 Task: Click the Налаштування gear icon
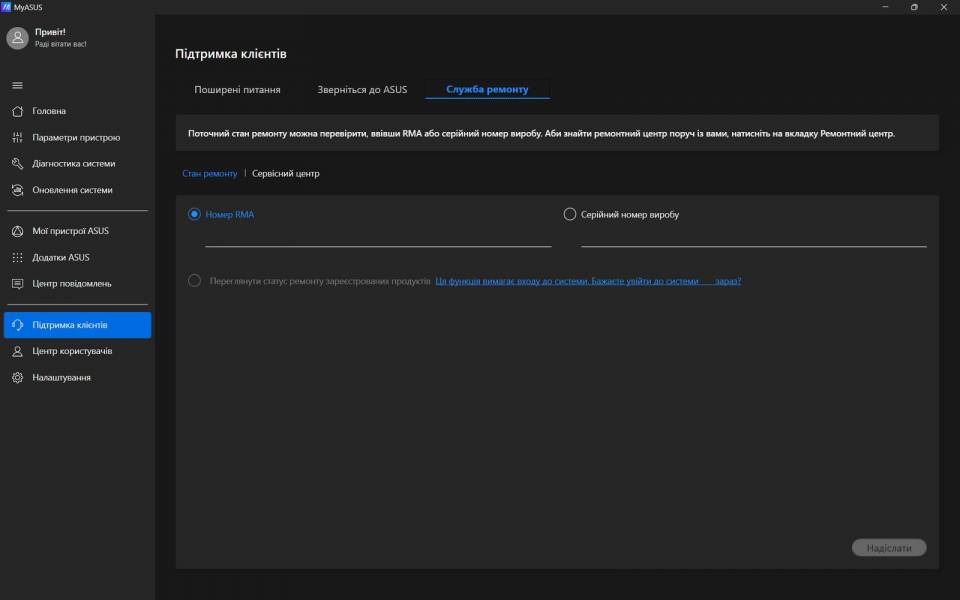click(x=17, y=377)
